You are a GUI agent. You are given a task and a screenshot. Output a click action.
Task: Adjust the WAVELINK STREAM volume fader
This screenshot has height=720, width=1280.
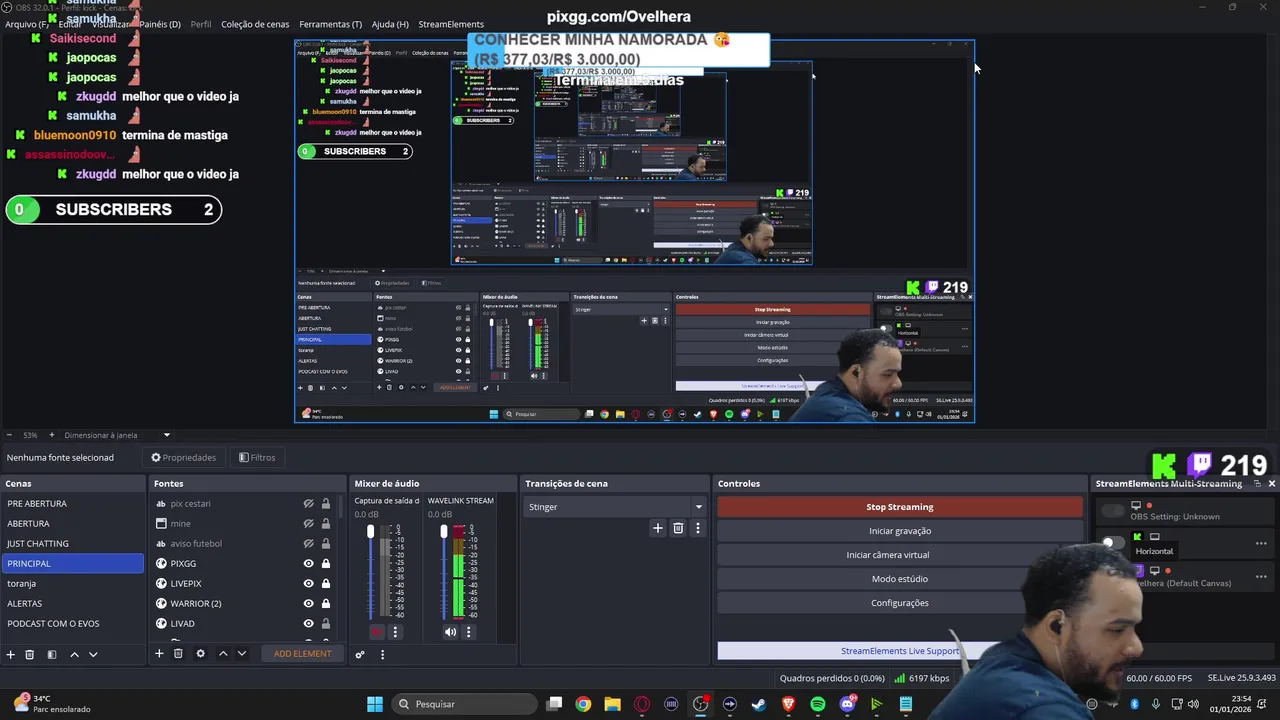tap(444, 531)
